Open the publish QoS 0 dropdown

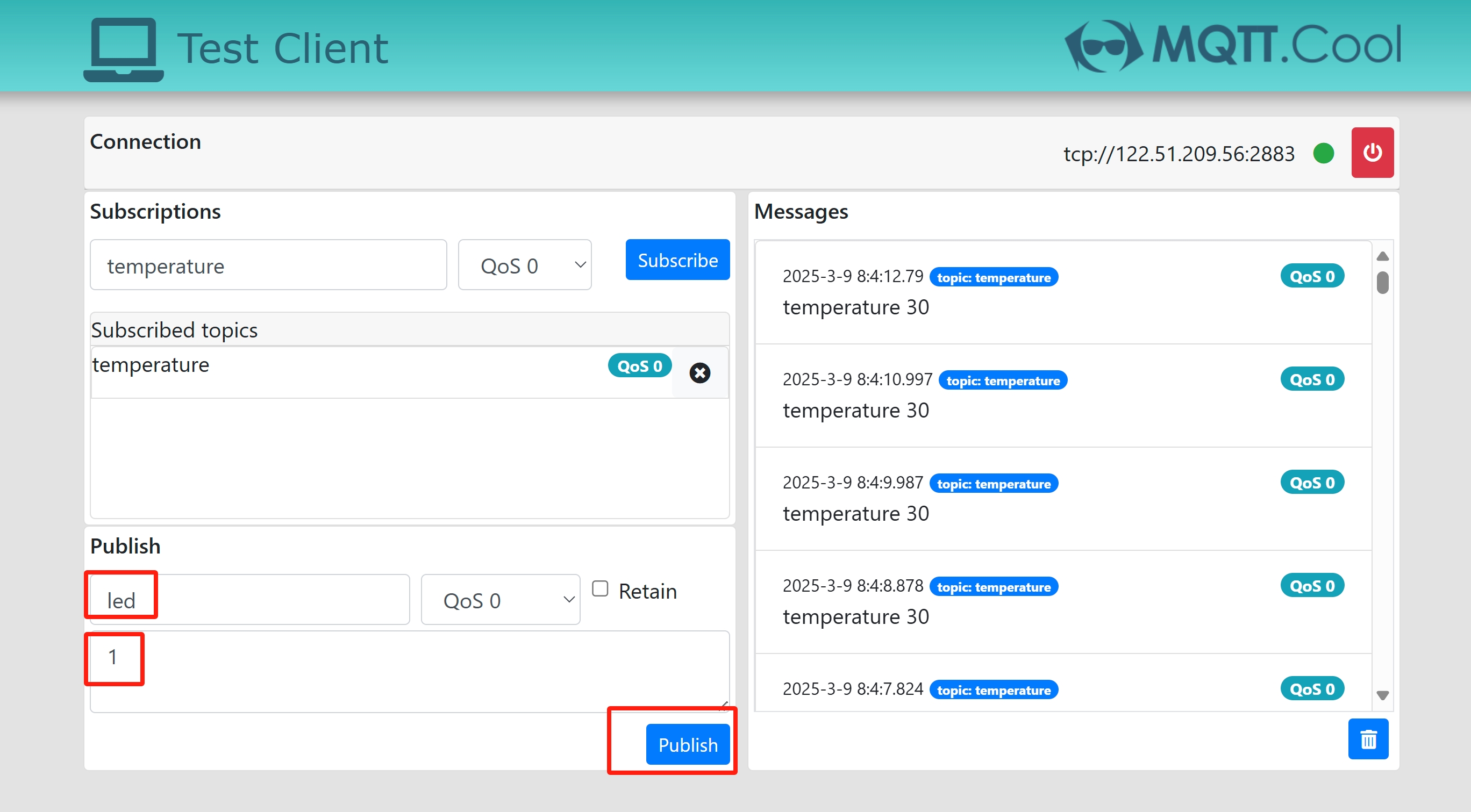(x=500, y=600)
